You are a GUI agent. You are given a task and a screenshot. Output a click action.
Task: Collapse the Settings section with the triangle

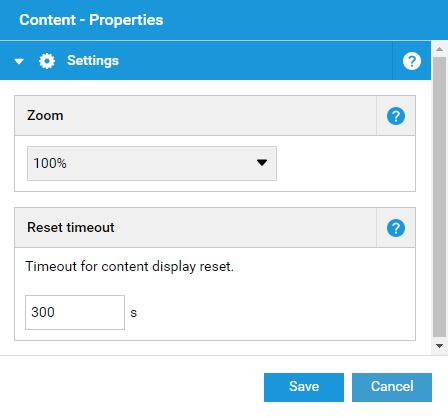click(19, 61)
